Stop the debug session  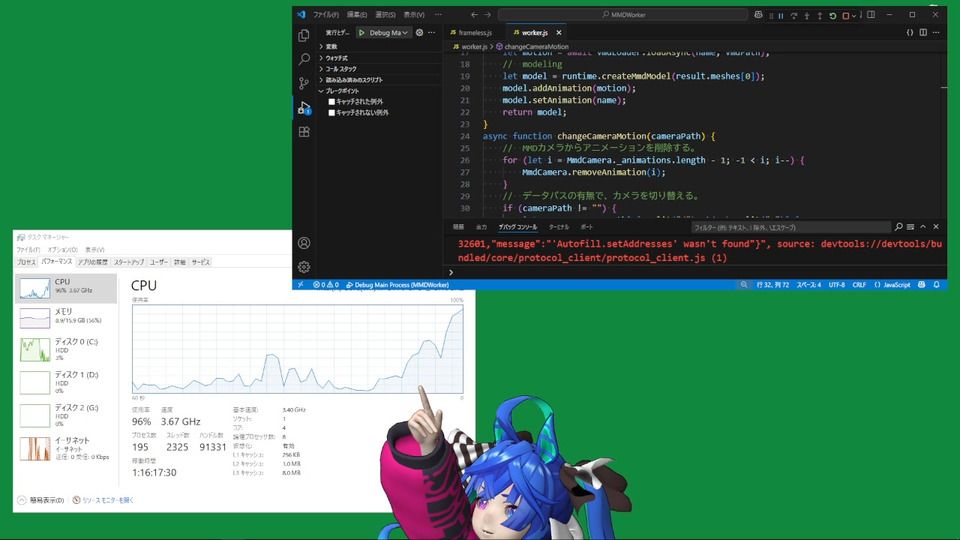846,16
